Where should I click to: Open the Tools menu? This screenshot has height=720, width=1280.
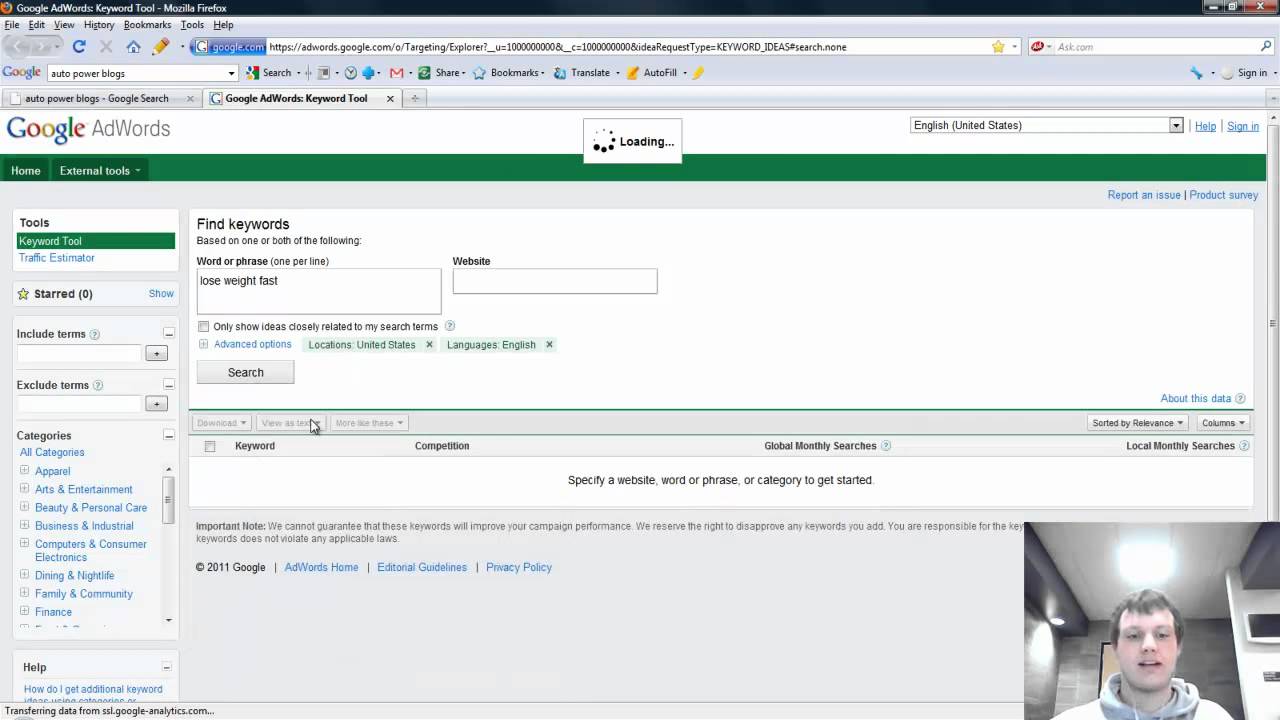192,24
